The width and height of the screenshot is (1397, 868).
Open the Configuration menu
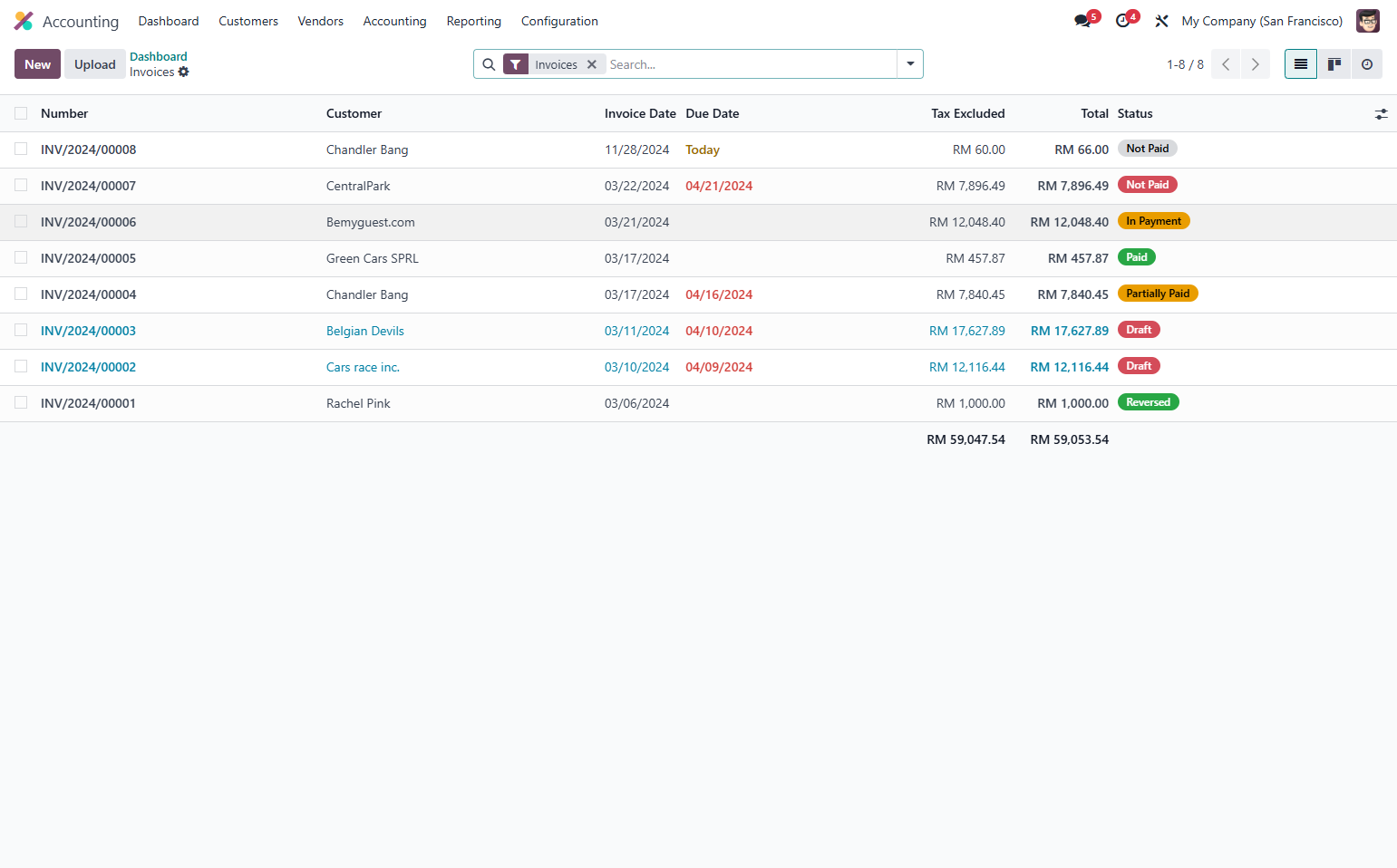pos(559,21)
